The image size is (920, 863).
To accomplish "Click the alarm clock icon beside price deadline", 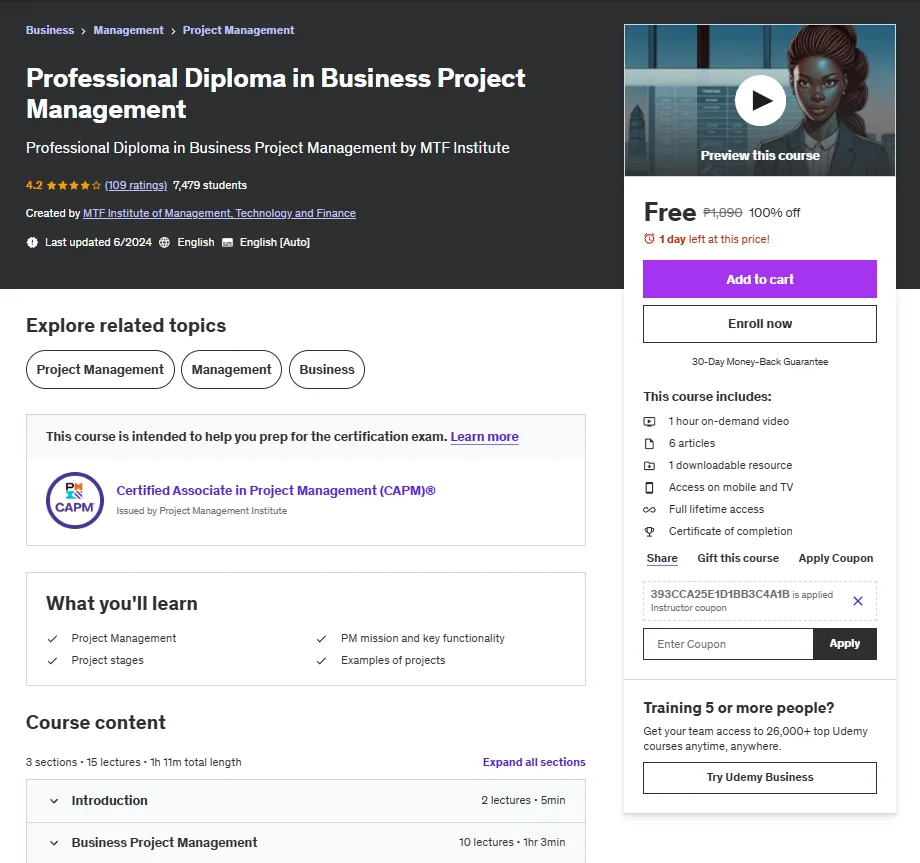I will [x=649, y=239].
